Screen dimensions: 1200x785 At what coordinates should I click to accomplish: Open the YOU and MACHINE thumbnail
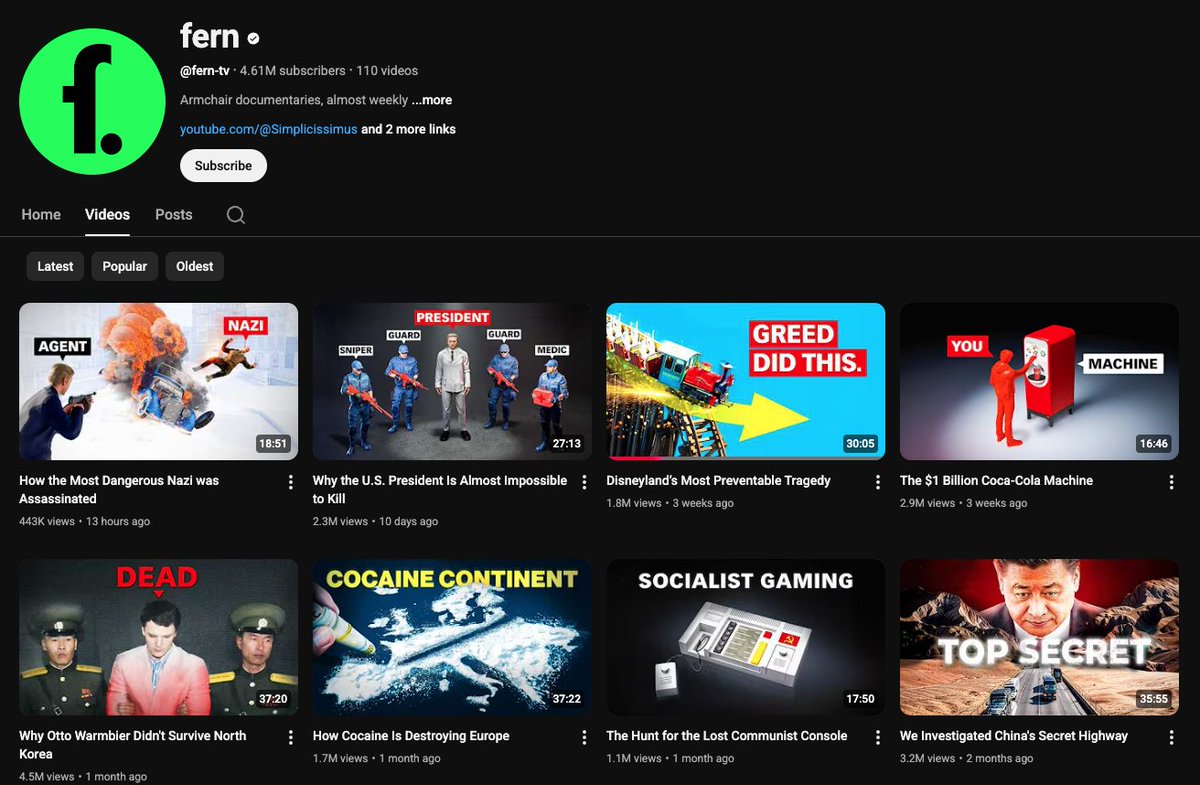point(1039,381)
